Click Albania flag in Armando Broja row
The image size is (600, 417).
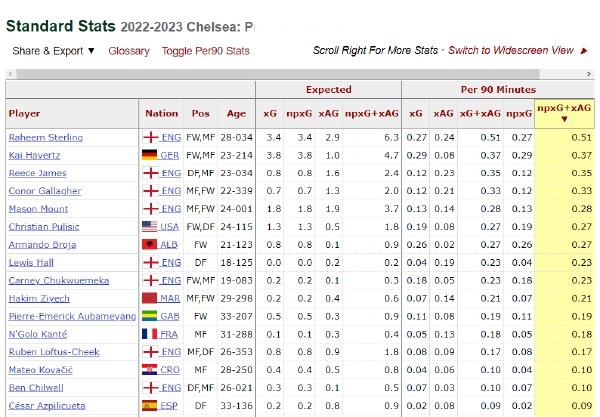(149, 244)
